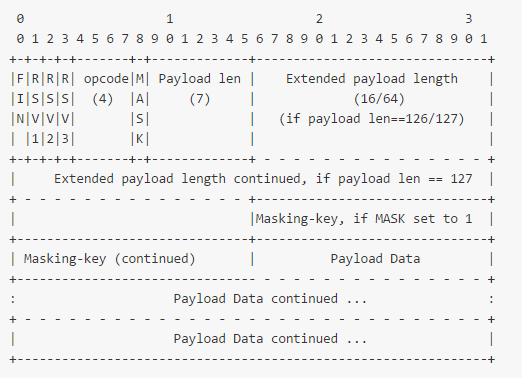This screenshot has height=378, width=522.
Task: Click Extended payload length continued text
Action: click(263, 179)
